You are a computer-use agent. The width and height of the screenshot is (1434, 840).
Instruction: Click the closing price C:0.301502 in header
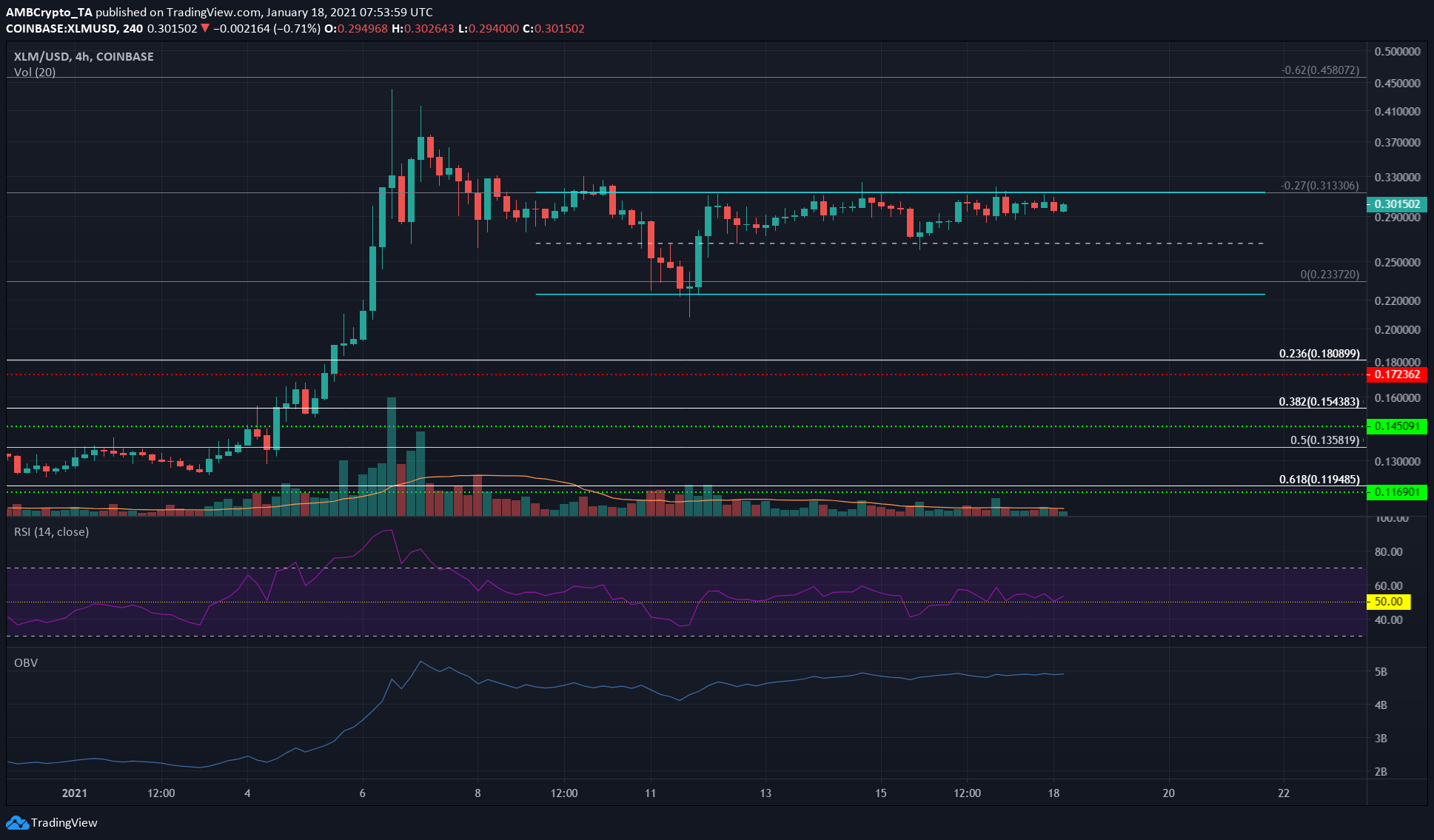[554, 29]
